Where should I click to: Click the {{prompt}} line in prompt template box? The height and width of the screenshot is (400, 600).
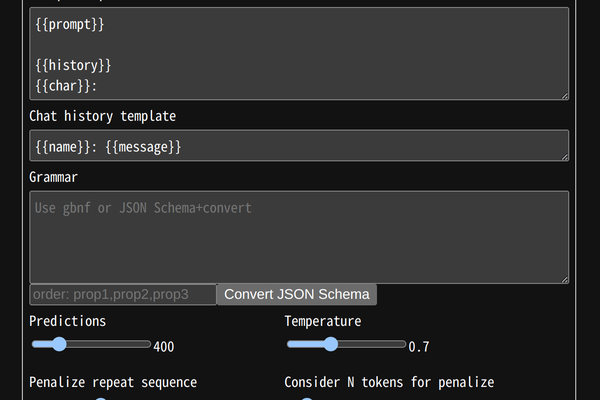tap(70, 26)
